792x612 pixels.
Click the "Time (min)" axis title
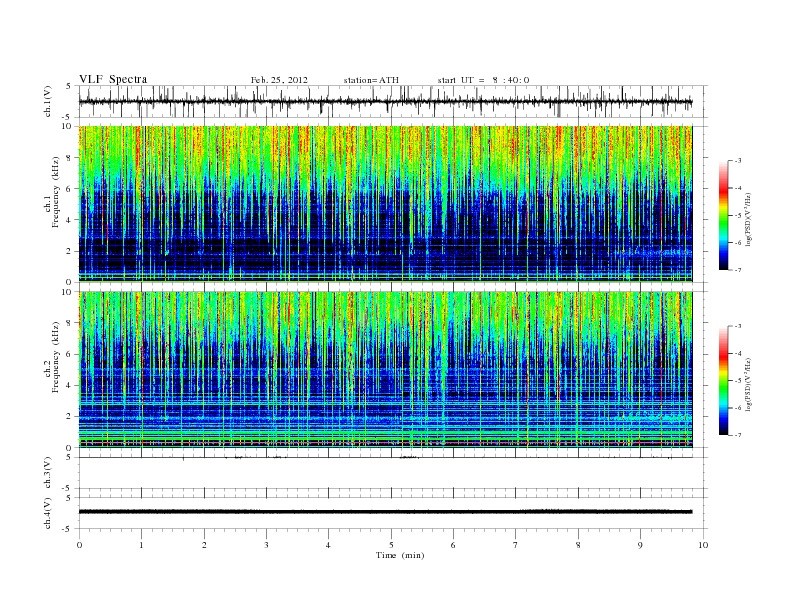click(x=400, y=555)
